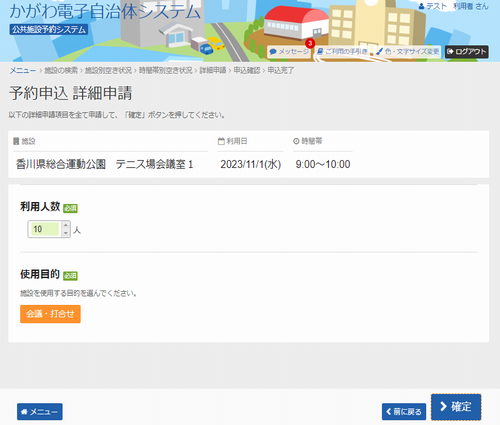
Task: Open the メッセージ notifications button
Action: (x=289, y=52)
